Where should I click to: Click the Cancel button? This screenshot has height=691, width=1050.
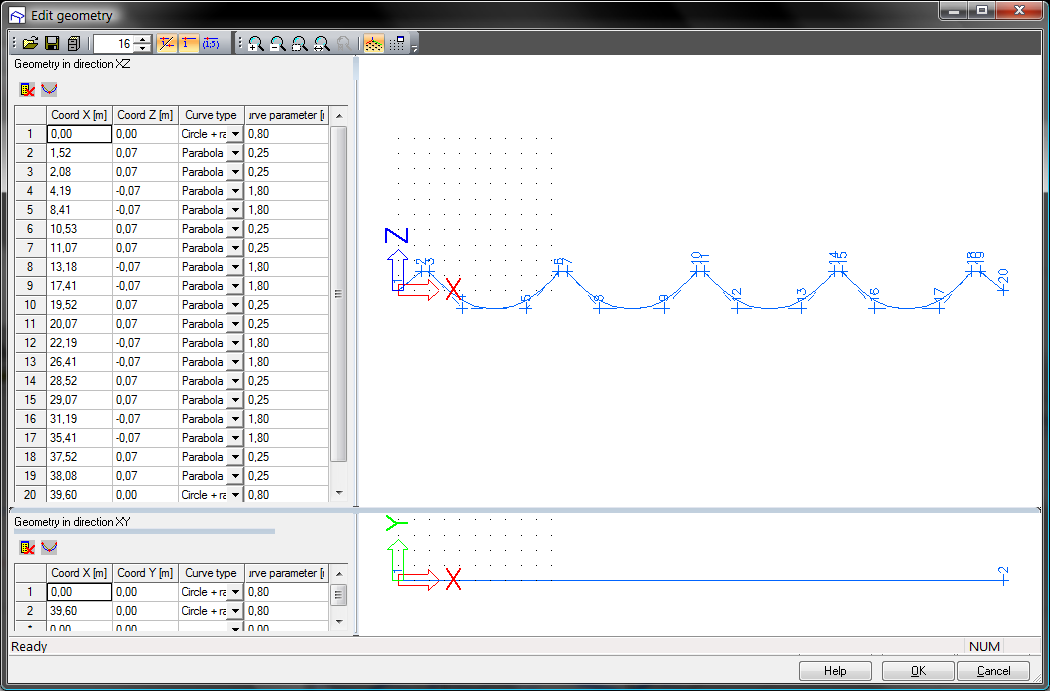point(993,671)
